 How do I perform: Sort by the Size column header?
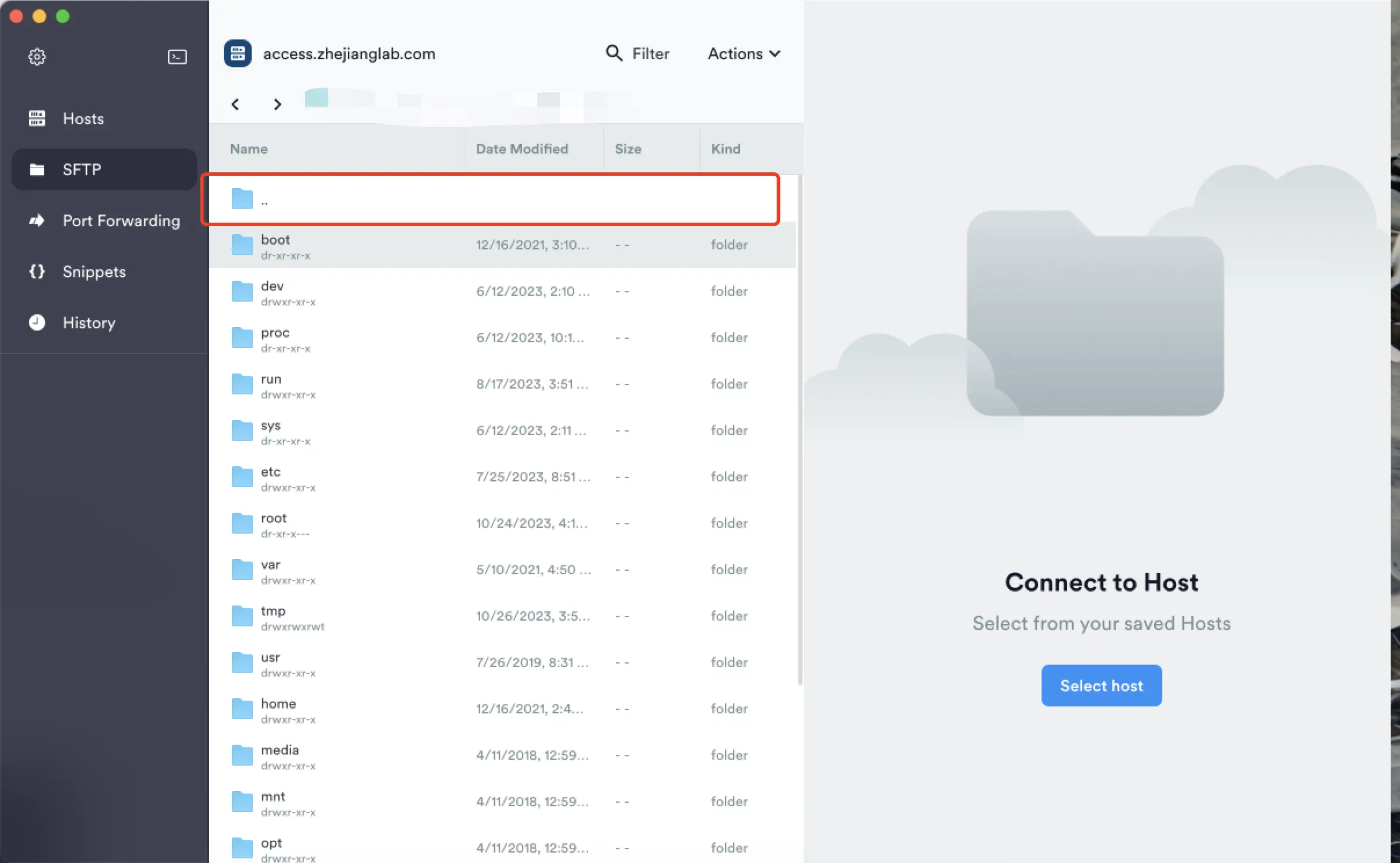(x=628, y=149)
